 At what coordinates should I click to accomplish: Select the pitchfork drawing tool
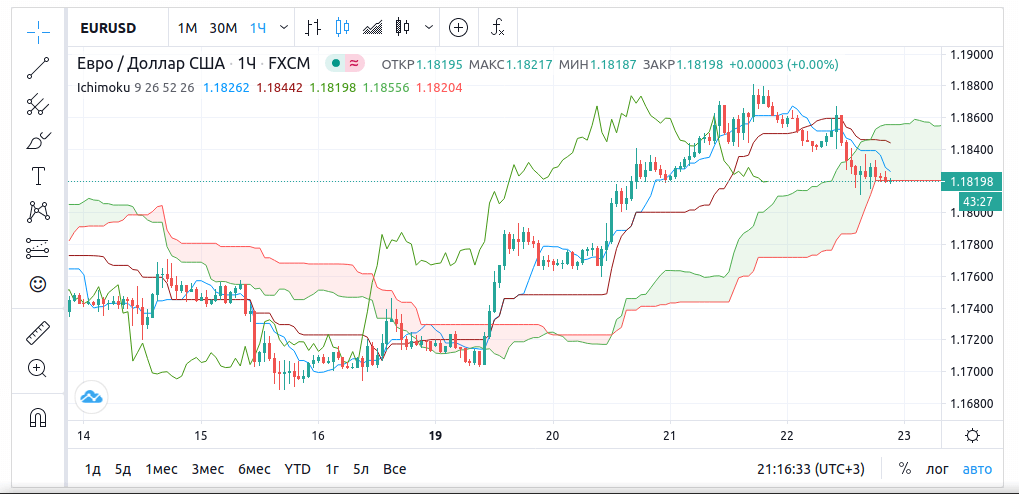[x=38, y=104]
